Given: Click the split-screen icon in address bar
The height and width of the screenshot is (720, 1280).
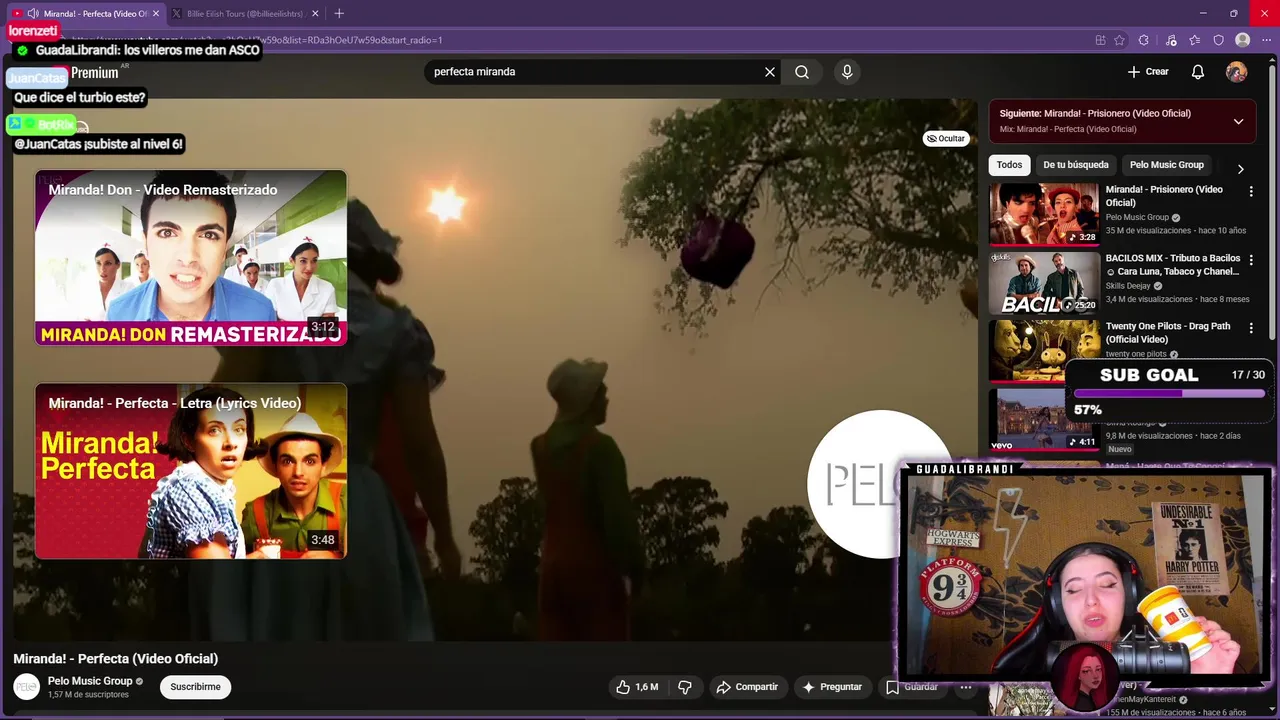Looking at the screenshot, I should coord(1100,40).
